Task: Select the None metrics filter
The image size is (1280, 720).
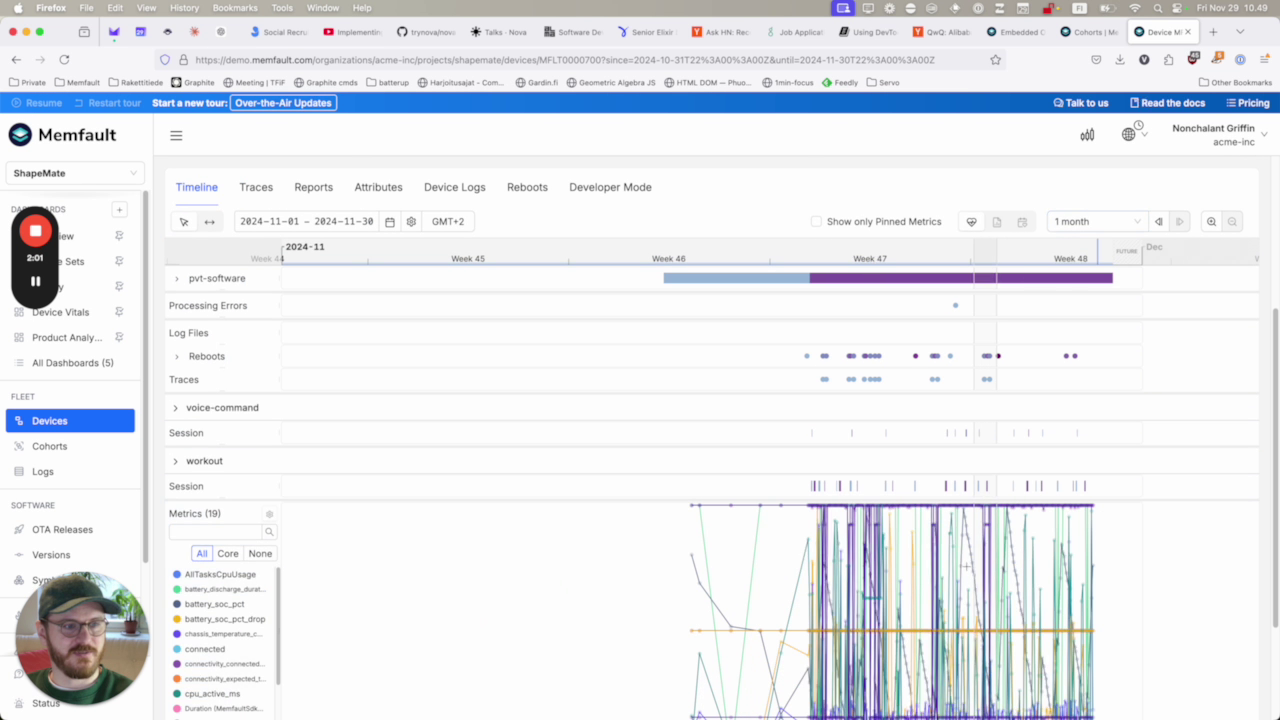Action: (x=260, y=554)
